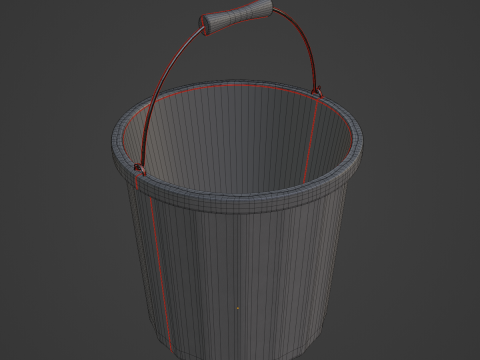Click the orange origin point on the bucket
The width and height of the screenshot is (480, 360).
coord(238,308)
